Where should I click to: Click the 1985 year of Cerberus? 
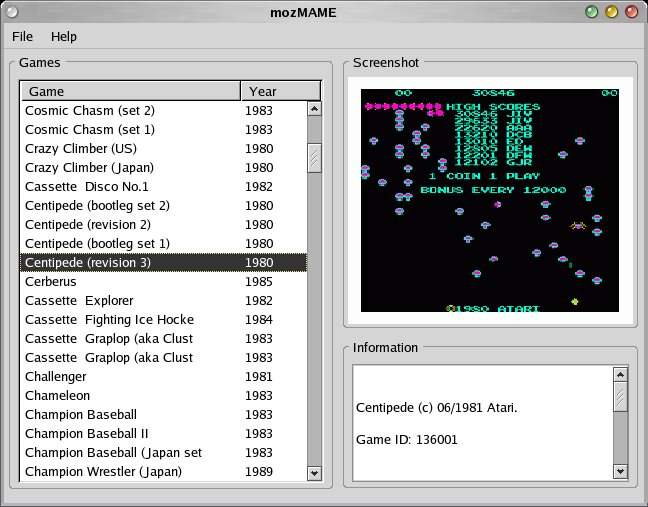[259, 282]
